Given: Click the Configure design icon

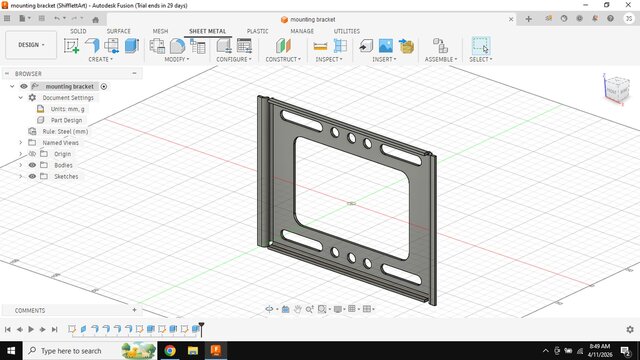Looking at the screenshot, I should tap(224, 46).
